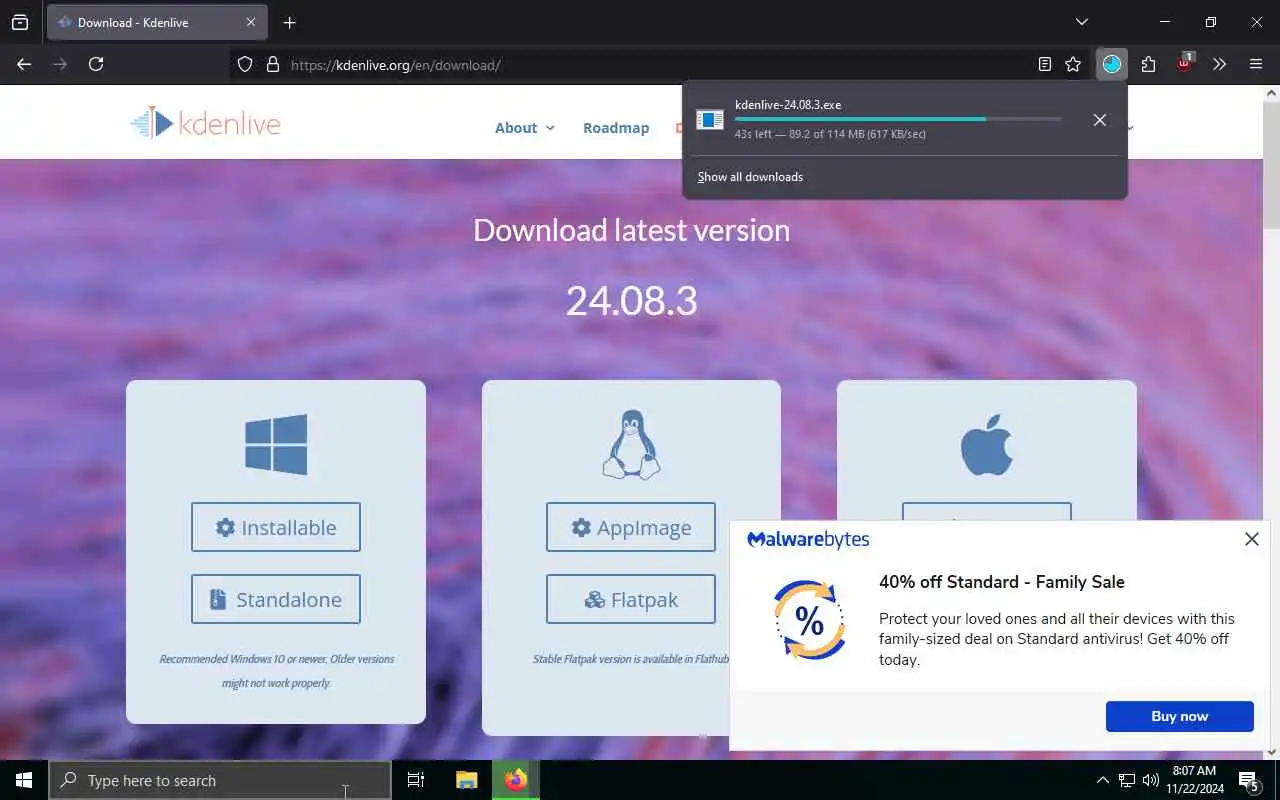Image resolution: width=1280 pixels, height=800 pixels.
Task: Download the Linux AppImage
Action: pyautogui.click(x=631, y=527)
